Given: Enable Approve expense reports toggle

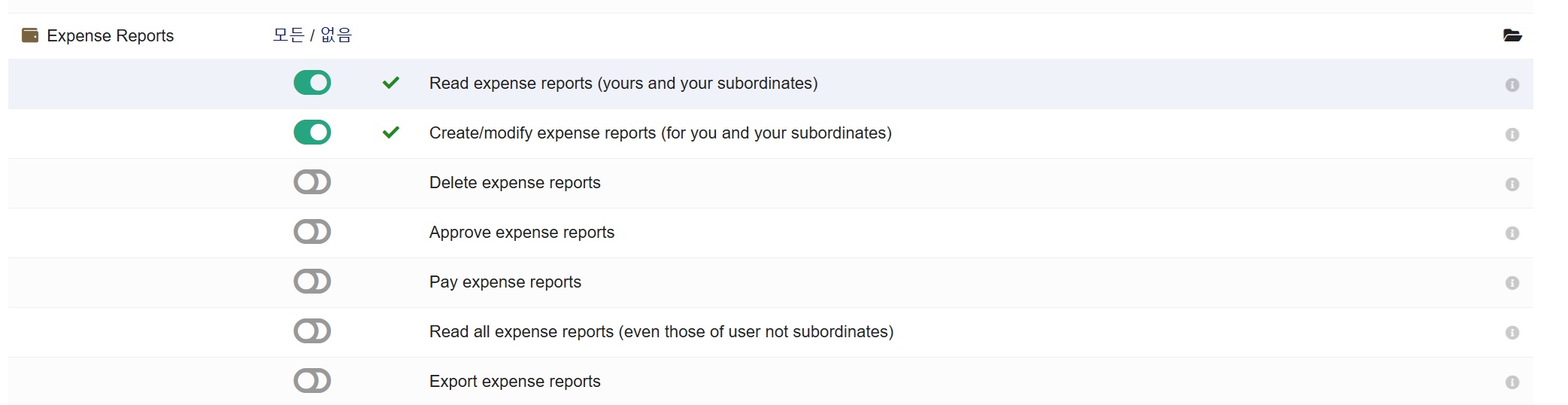Looking at the screenshot, I should pos(312,232).
